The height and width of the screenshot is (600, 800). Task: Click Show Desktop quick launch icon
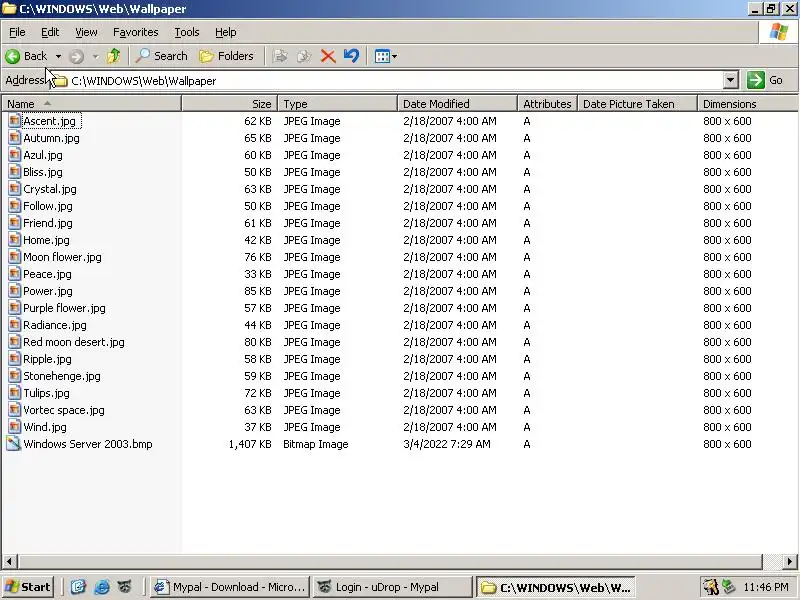(78, 587)
